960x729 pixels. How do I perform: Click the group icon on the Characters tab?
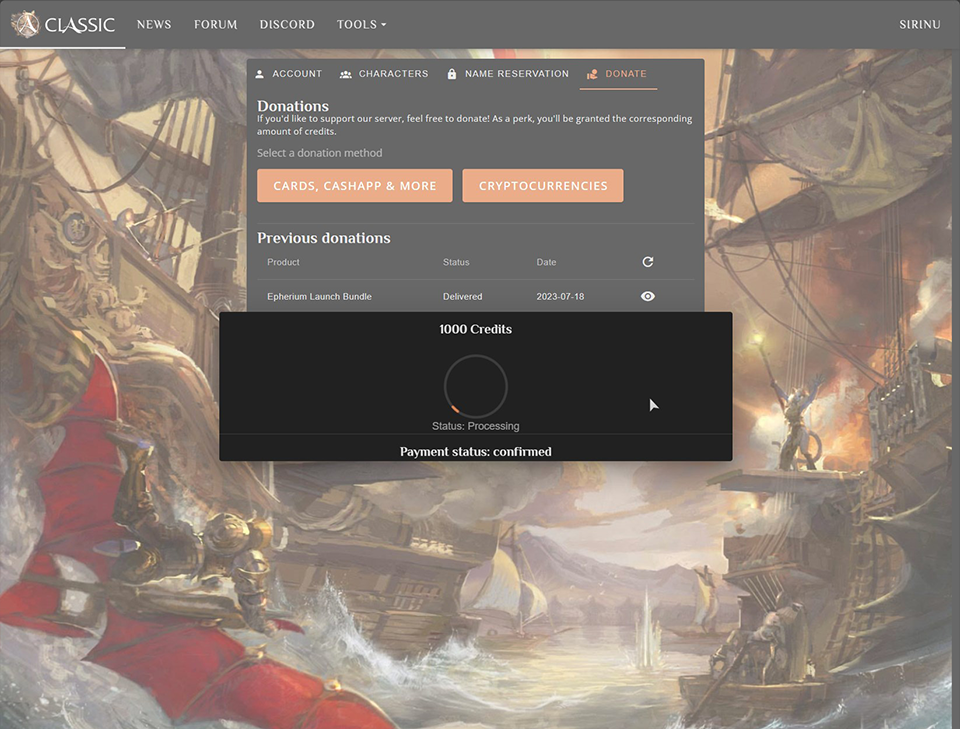(346, 74)
